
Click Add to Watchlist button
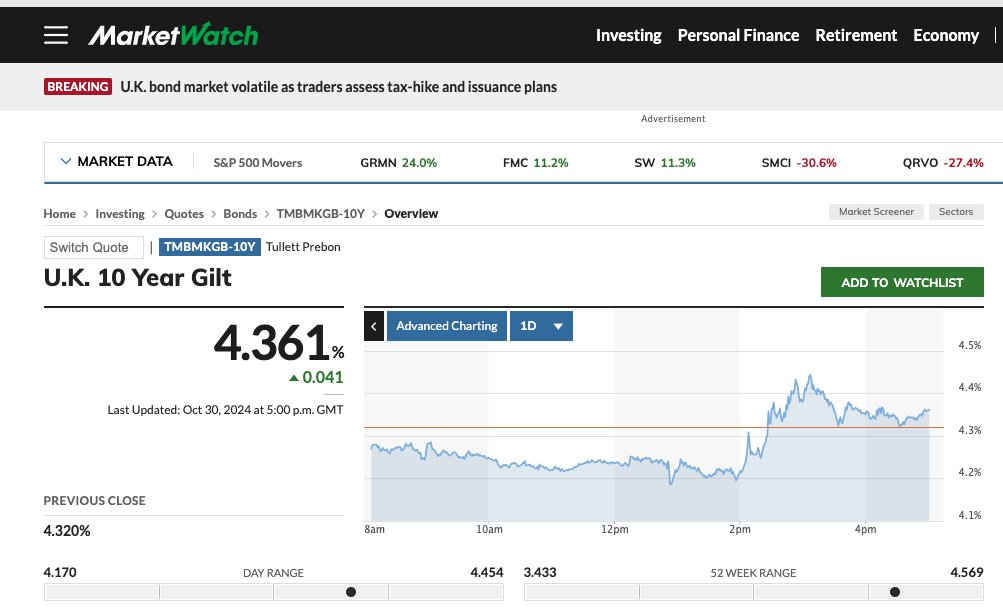pos(902,282)
